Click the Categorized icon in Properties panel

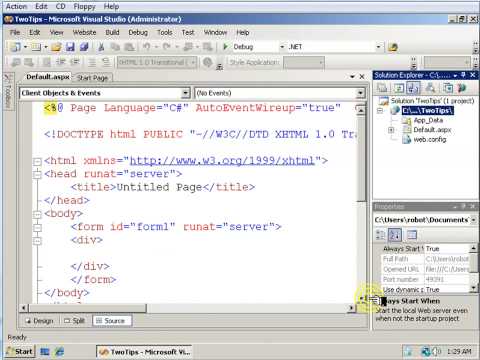pyautogui.click(x=381, y=235)
